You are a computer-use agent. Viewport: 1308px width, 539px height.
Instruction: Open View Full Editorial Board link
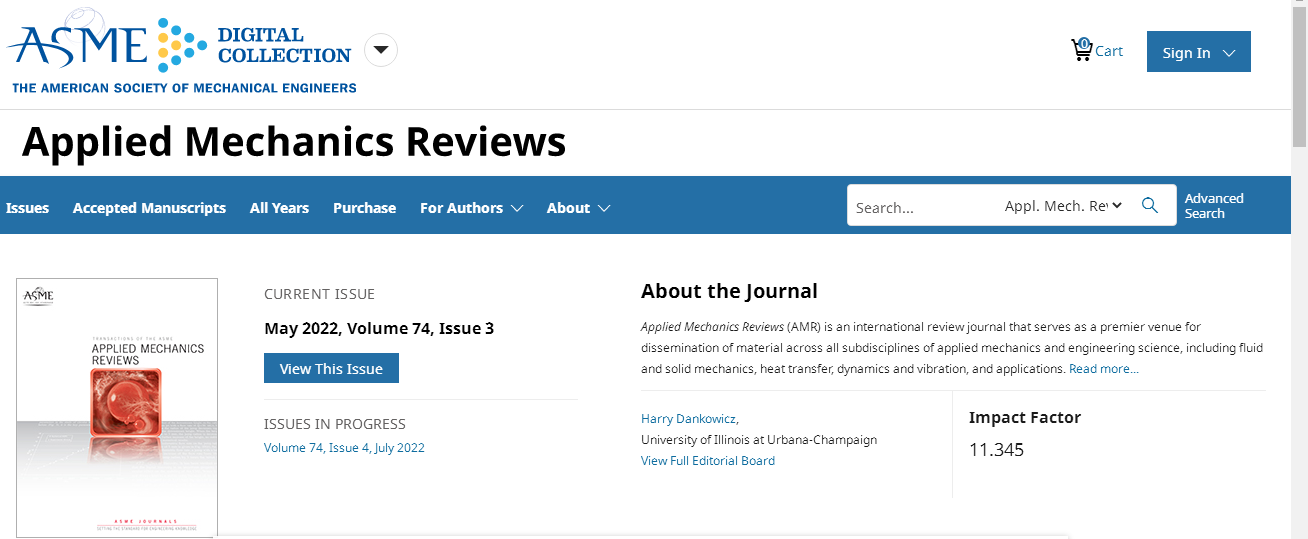(708, 461)
